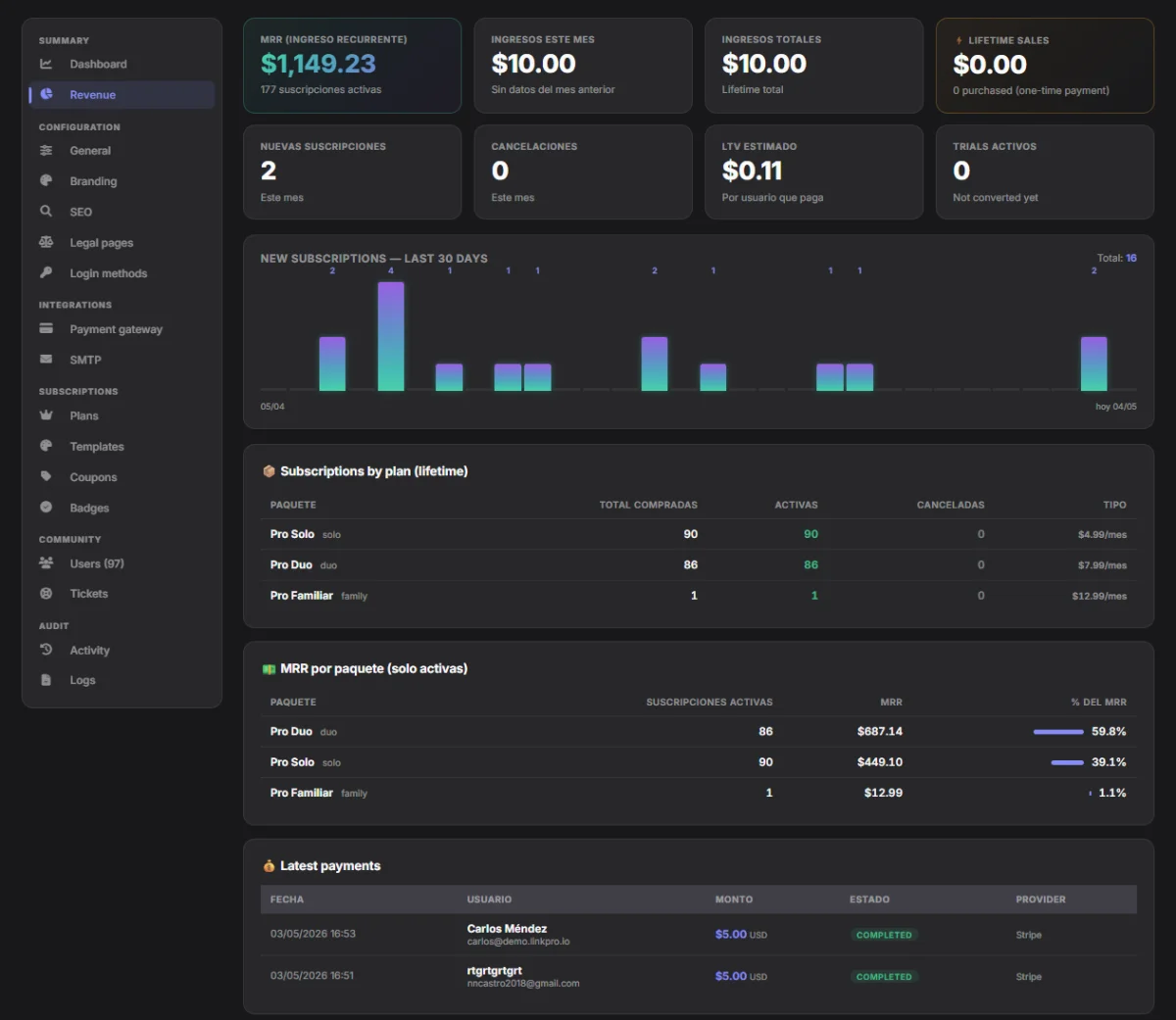Click the tallest chart bar labeled 4
The height and width of the screenshot is (1020, 1176).
(x=391, y=336)
